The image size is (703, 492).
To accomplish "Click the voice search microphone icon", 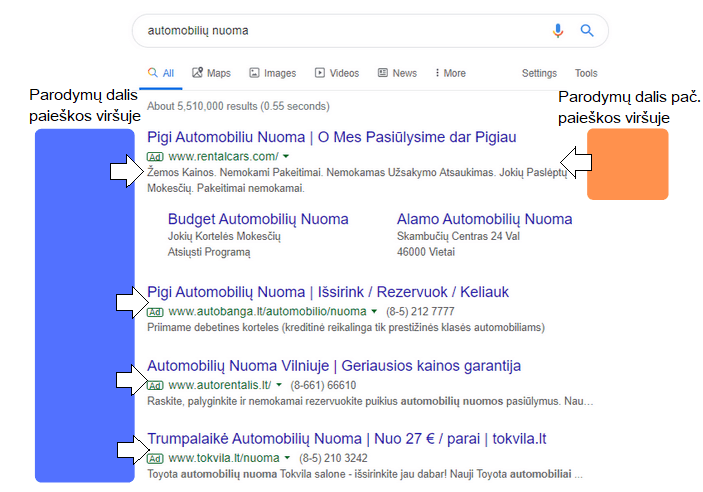I will coord(558,30).
